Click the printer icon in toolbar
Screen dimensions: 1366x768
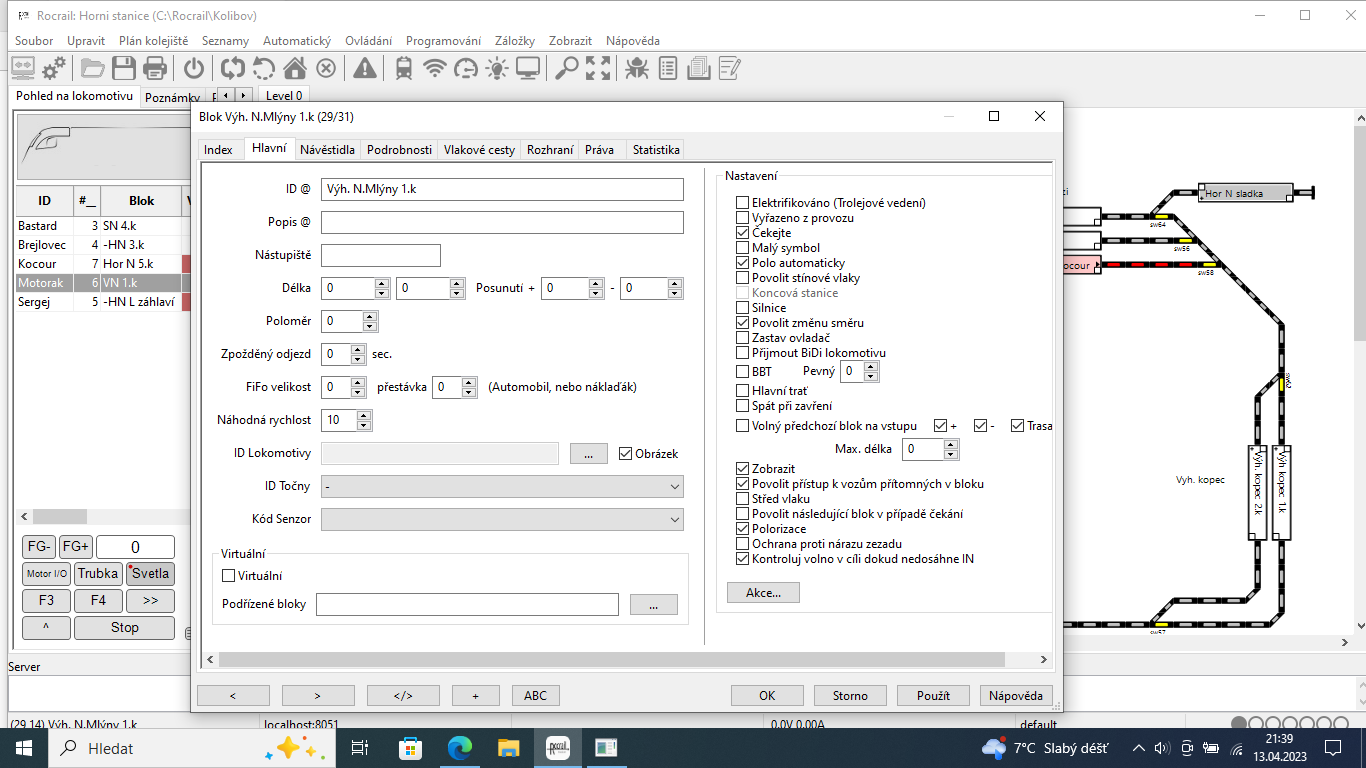[155, 68]
